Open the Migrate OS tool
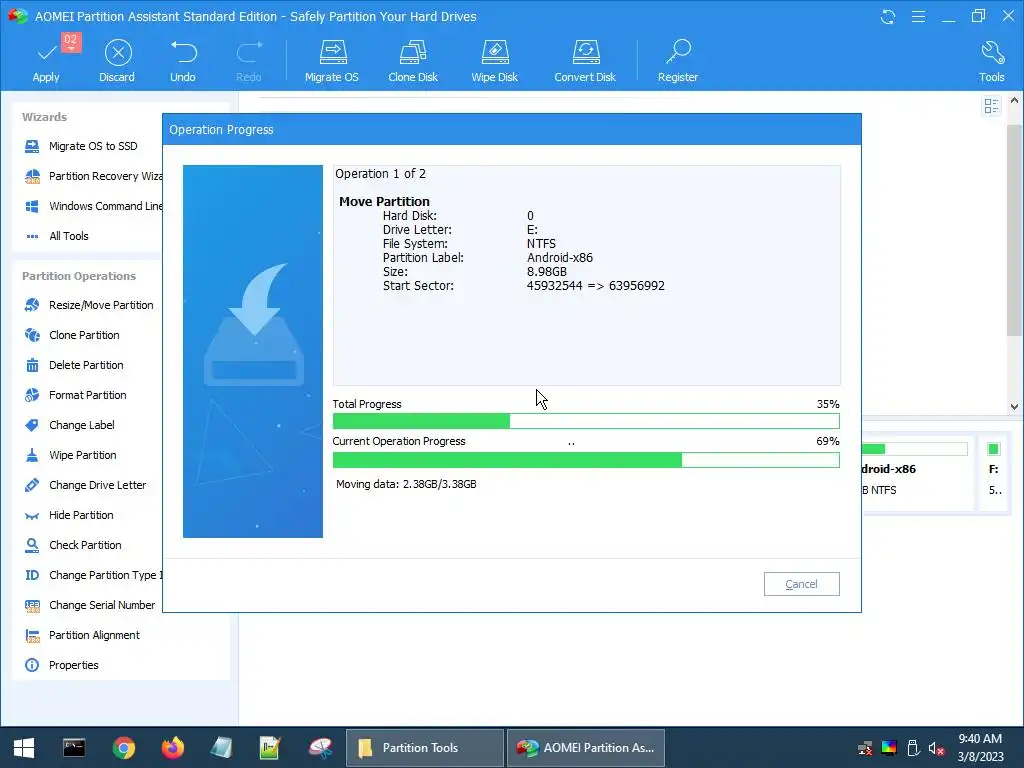 pos(332,61)
